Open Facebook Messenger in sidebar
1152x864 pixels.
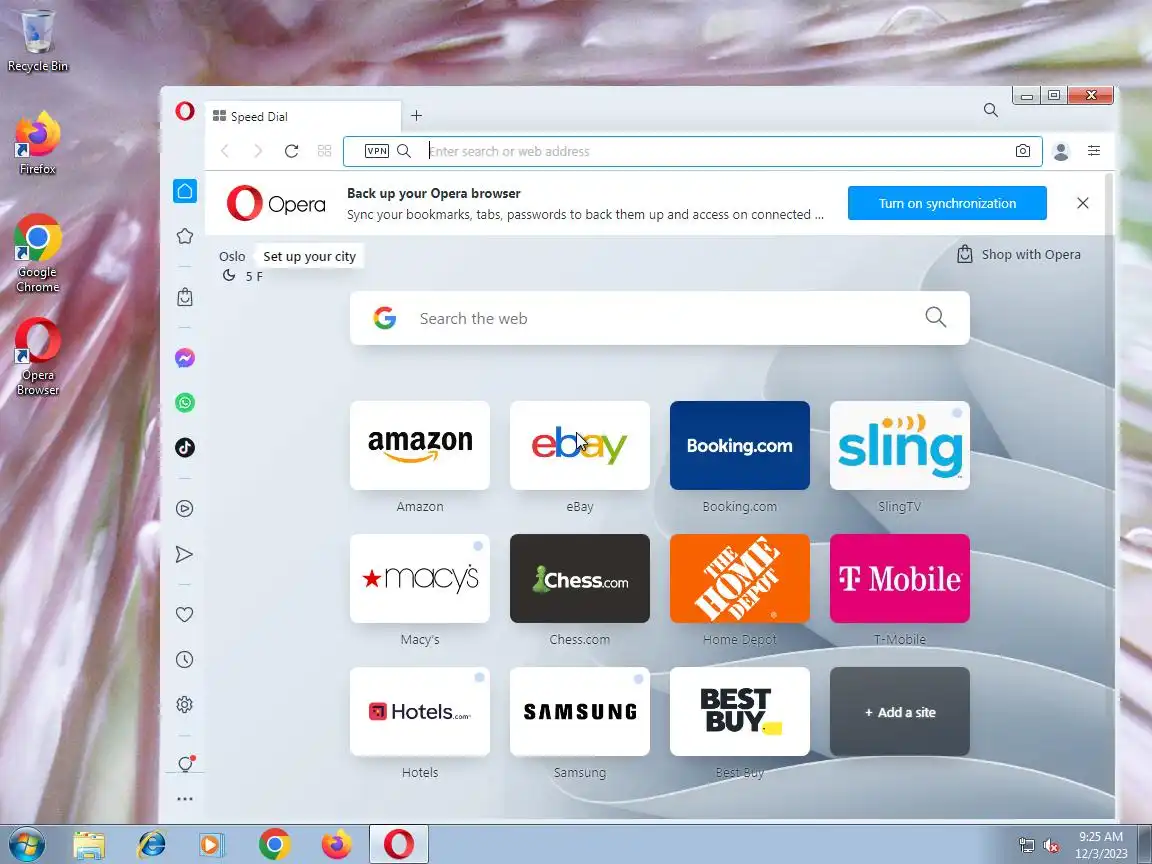[x=185, y=358]
